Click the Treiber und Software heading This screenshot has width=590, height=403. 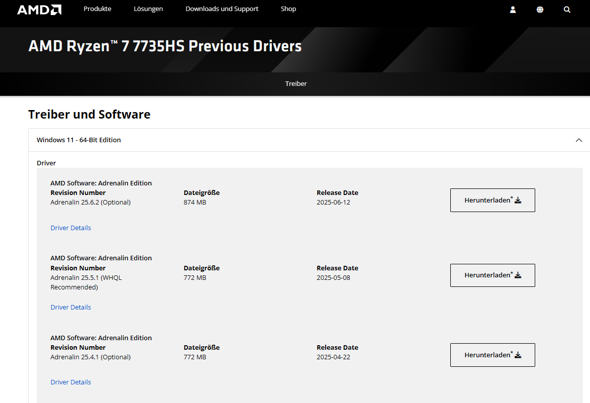tap(89, 114)
